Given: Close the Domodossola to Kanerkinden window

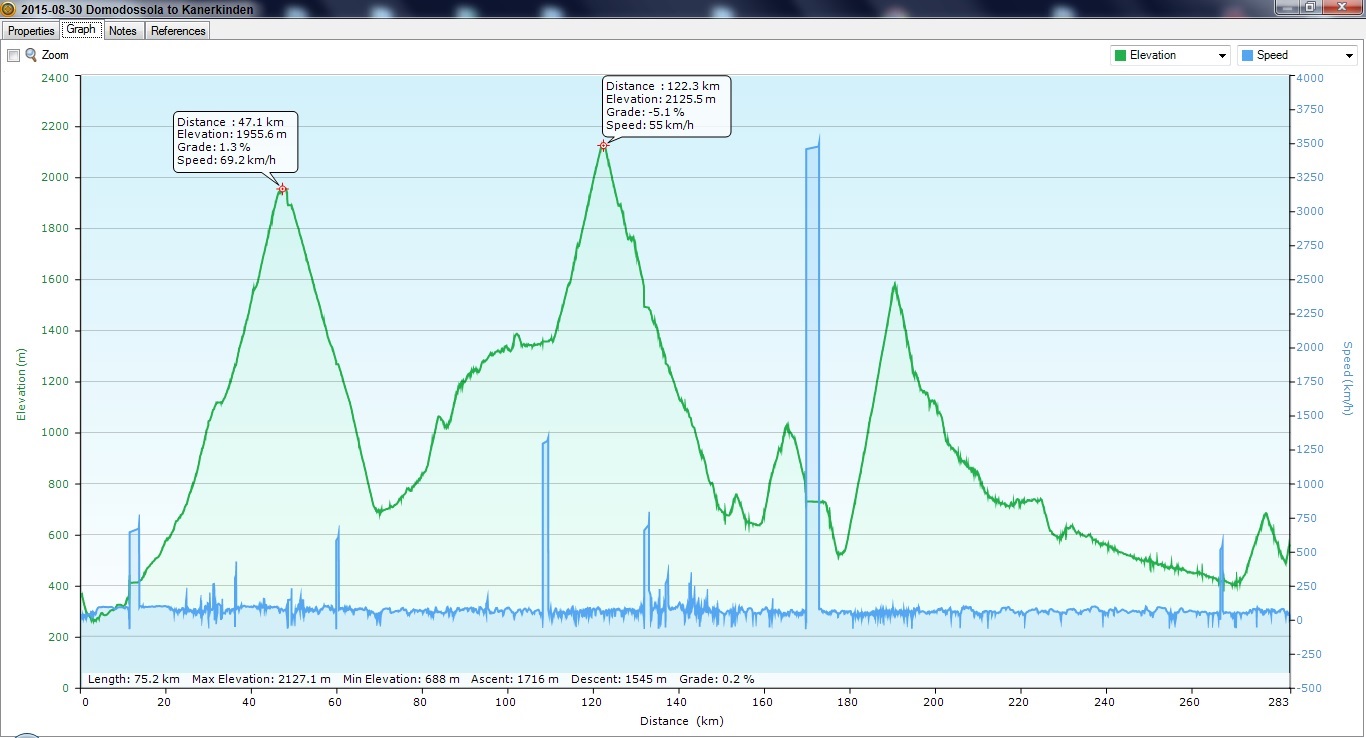Looking at the screenshot, I should tap(1340, 7).
